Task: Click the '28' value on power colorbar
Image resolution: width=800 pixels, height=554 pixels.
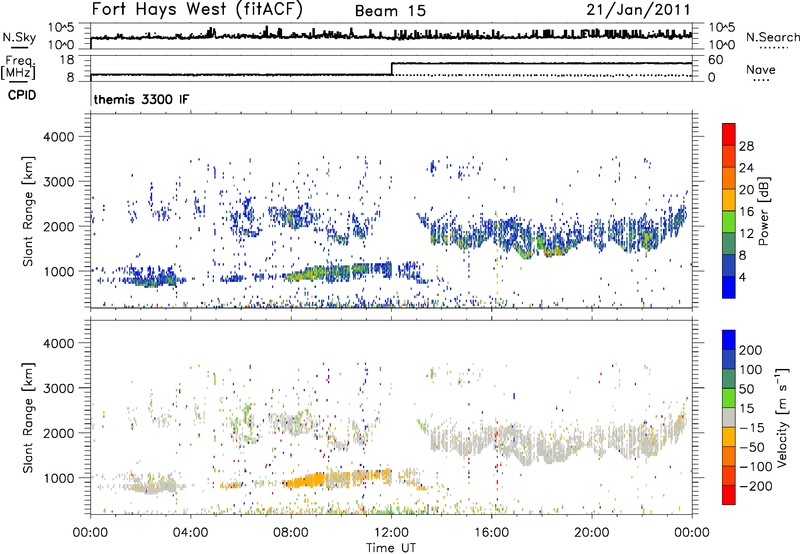Action: [746, 146]
